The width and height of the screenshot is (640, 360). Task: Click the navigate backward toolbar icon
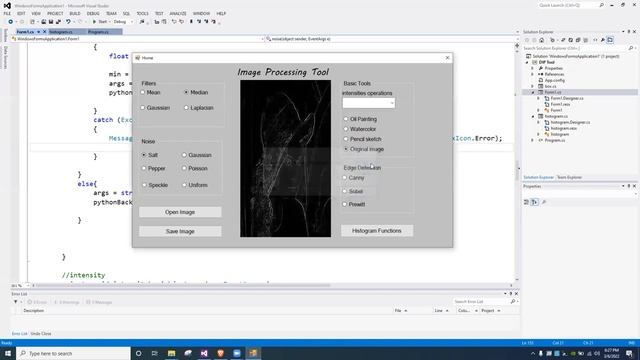click(x=11, y=22)
